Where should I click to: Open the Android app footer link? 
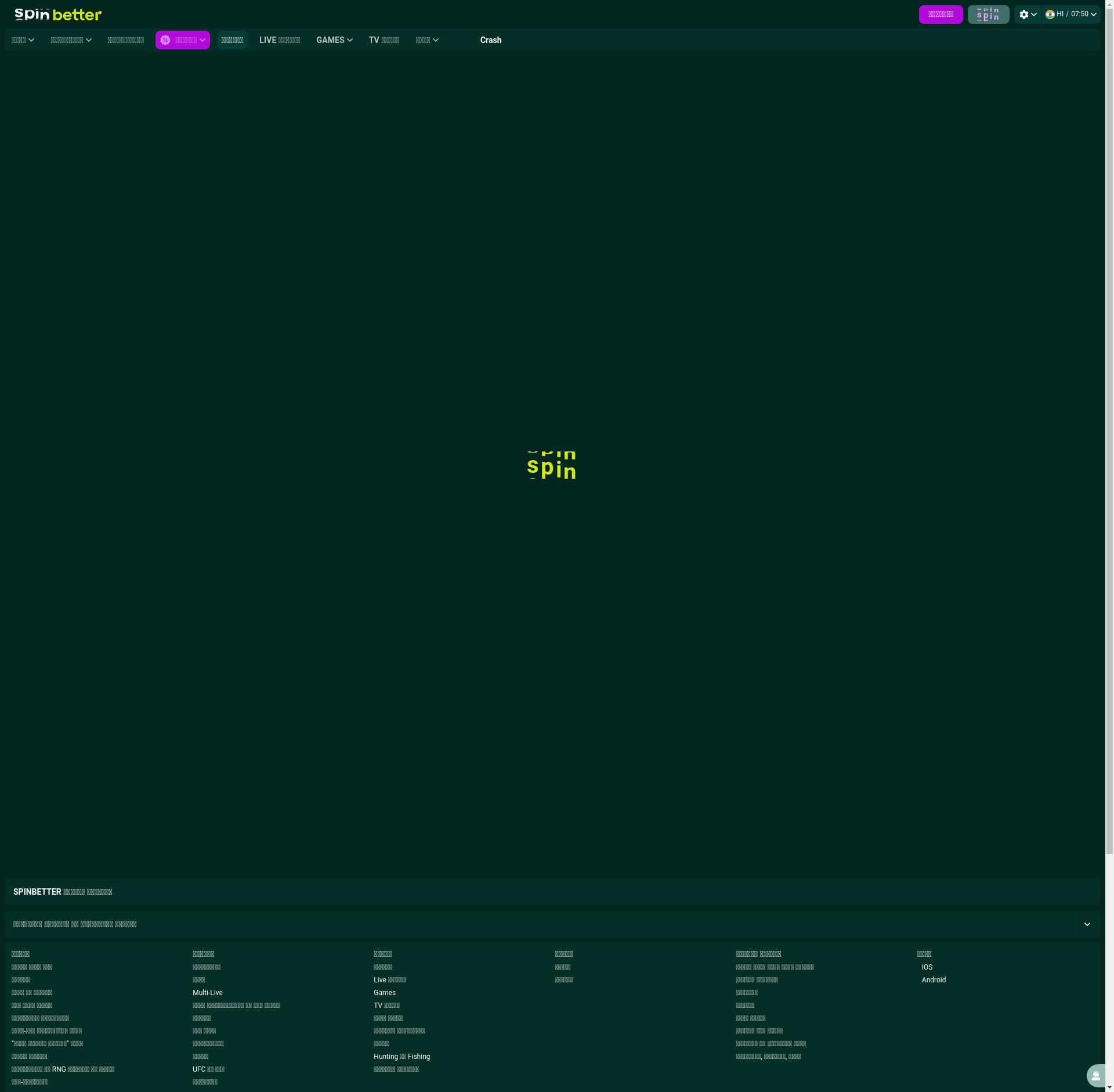[x=933, y=980]
